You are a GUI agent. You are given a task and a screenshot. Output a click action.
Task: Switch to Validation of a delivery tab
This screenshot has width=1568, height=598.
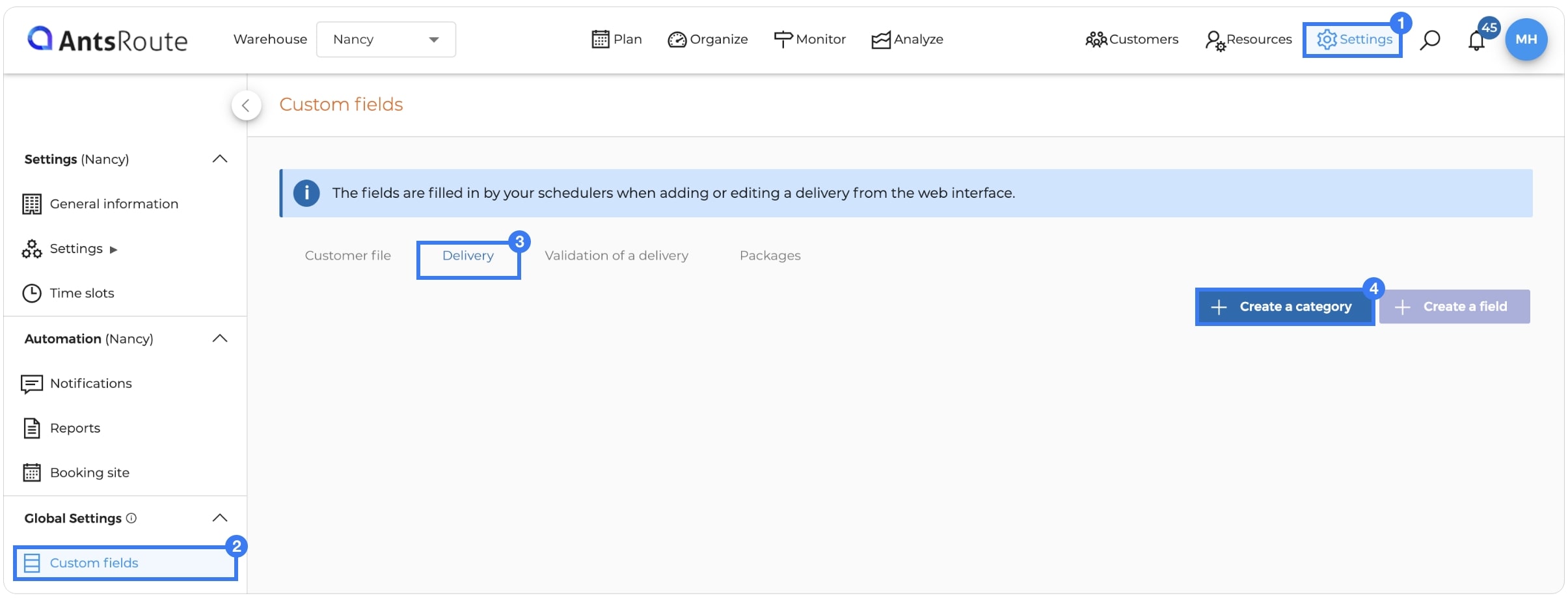coord(616,256)
